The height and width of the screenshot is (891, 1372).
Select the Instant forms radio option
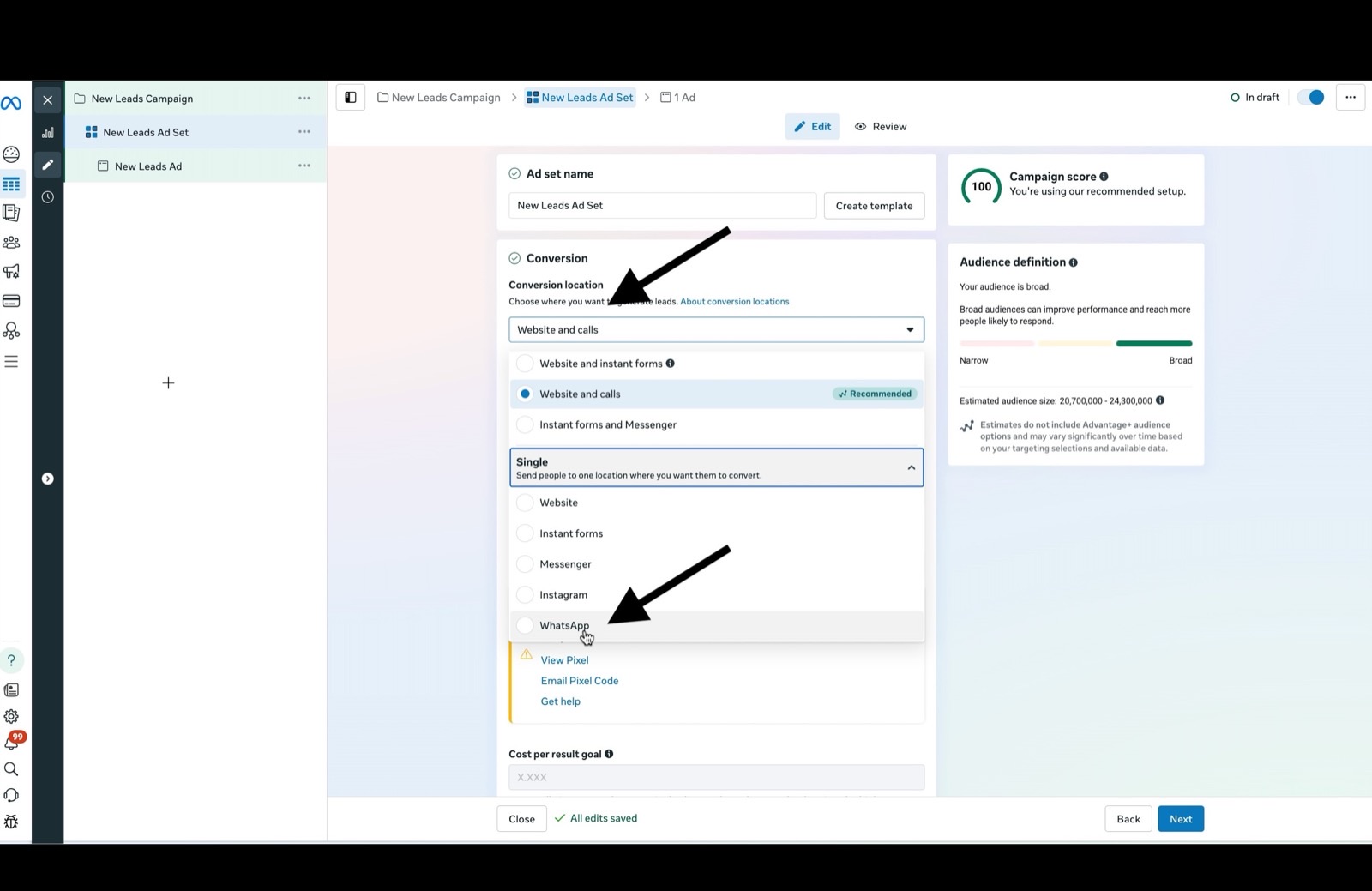[x=525, y=533]
